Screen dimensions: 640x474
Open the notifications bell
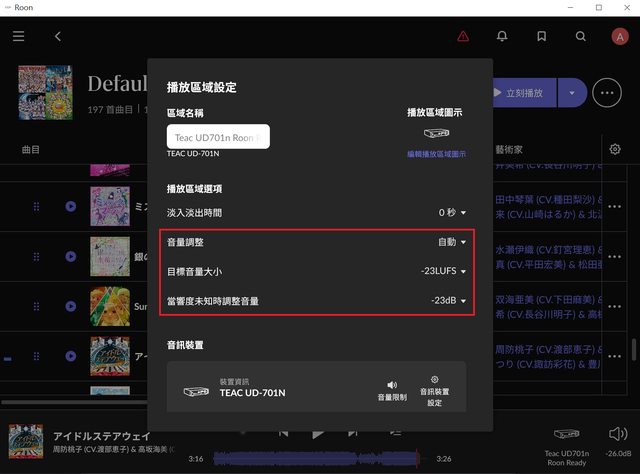point(502,36)
